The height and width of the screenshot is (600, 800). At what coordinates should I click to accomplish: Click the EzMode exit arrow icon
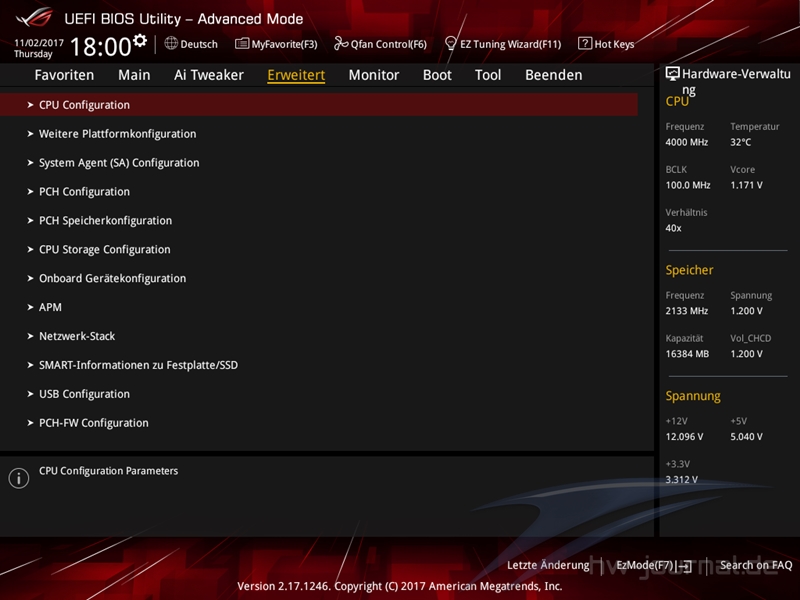[x=685, y=566]
